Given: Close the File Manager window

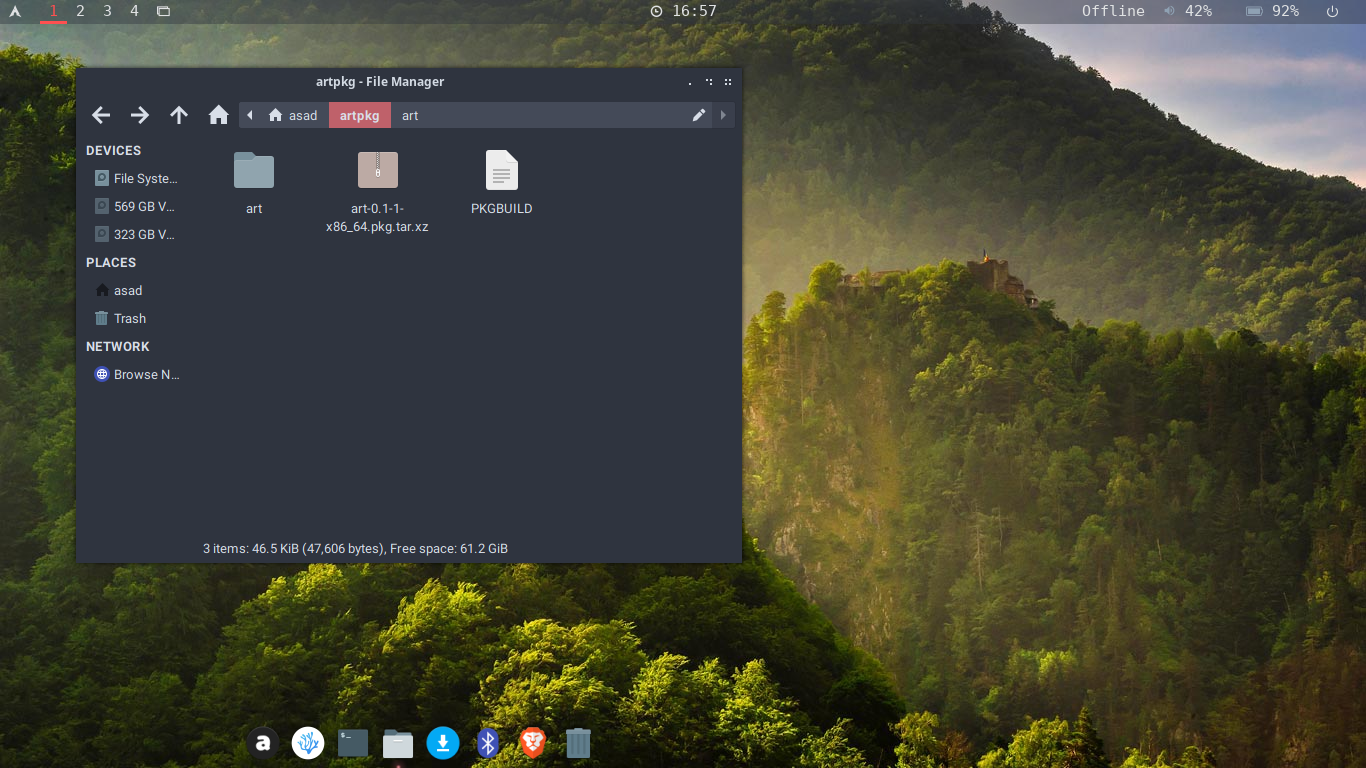Looking at the screenshot, I should coord(728,82).
